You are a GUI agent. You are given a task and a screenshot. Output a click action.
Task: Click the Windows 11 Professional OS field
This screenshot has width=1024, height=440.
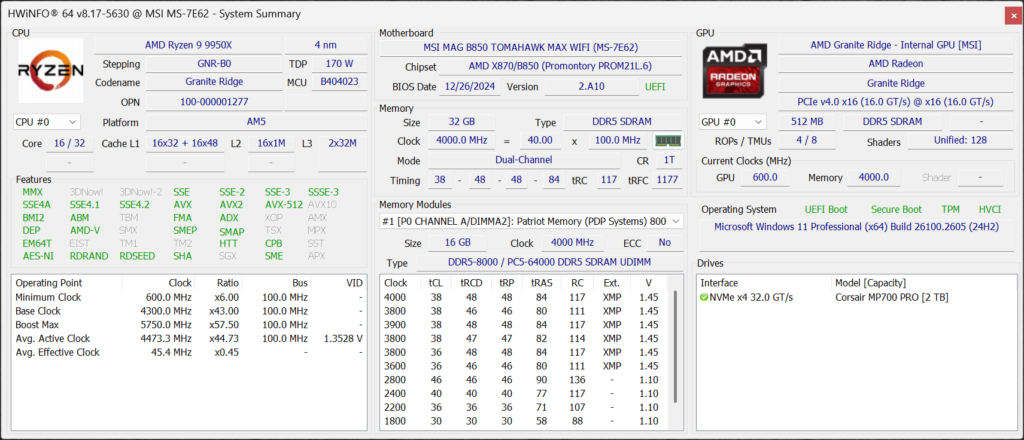pyautogui.click(x=855, y=227)
